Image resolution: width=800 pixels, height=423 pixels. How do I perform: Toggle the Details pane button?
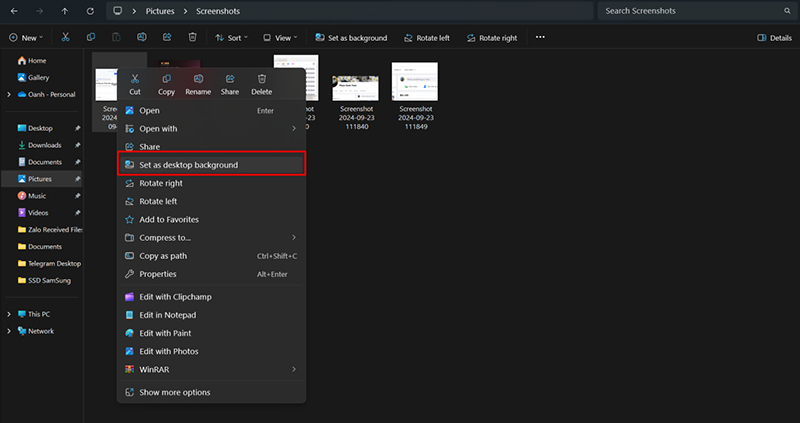(x=774, y=38)
